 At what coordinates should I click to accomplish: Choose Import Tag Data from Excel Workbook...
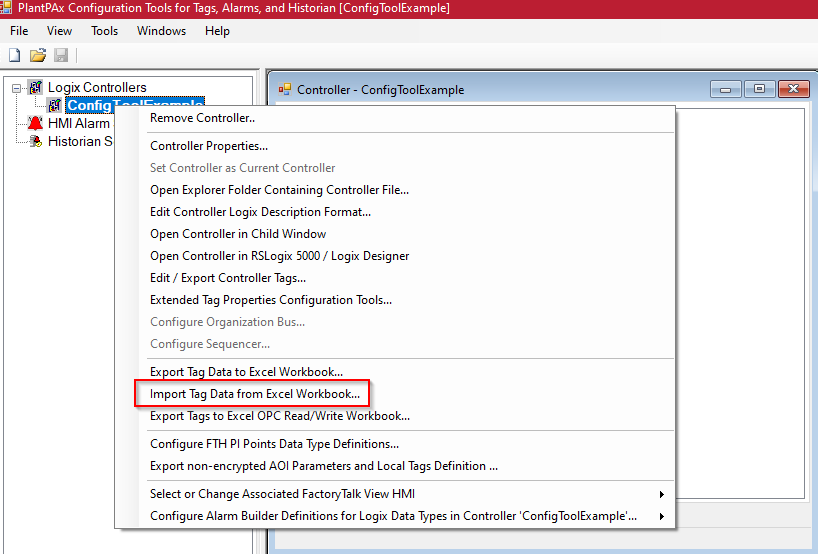click(x=255, y=394)
